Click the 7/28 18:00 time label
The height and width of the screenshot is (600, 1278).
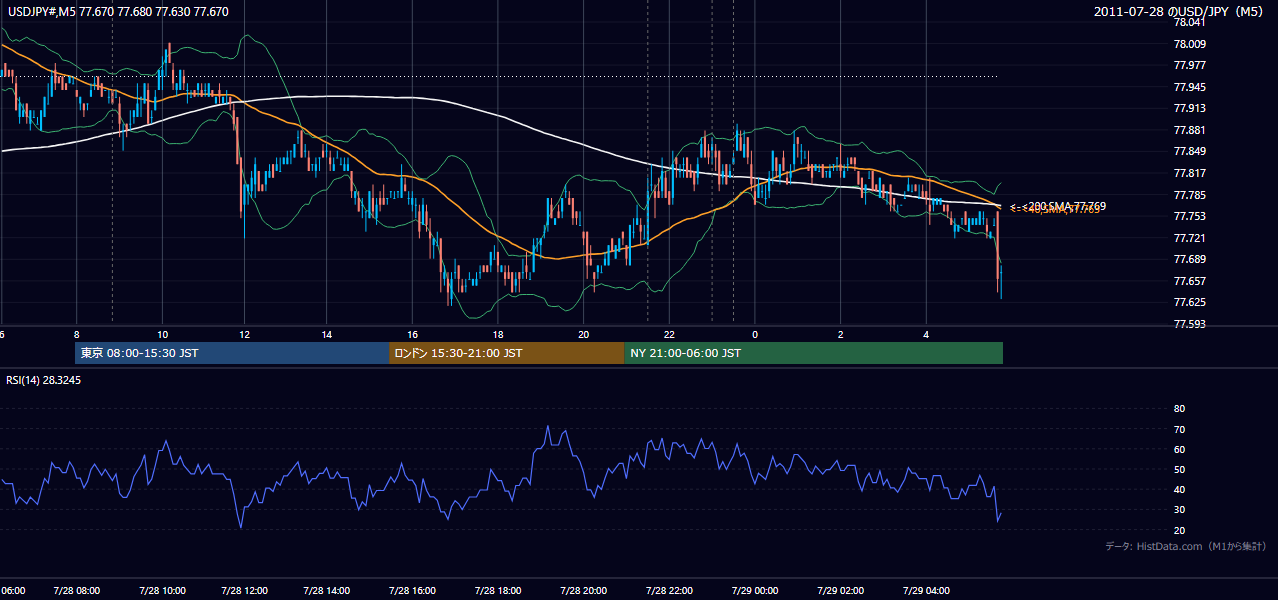tap(499, 590)
